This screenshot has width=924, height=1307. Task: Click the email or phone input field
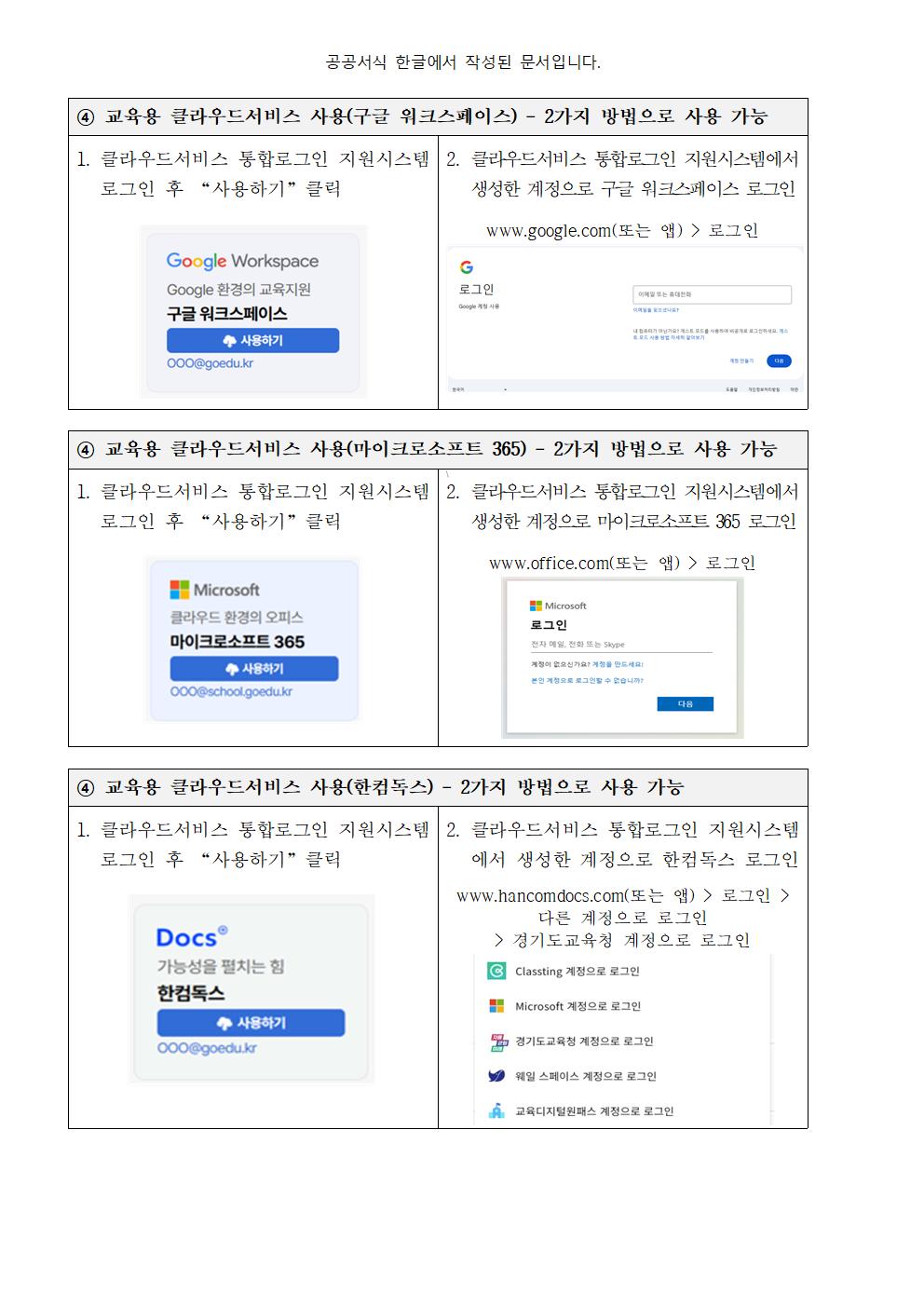coord(712,294)
